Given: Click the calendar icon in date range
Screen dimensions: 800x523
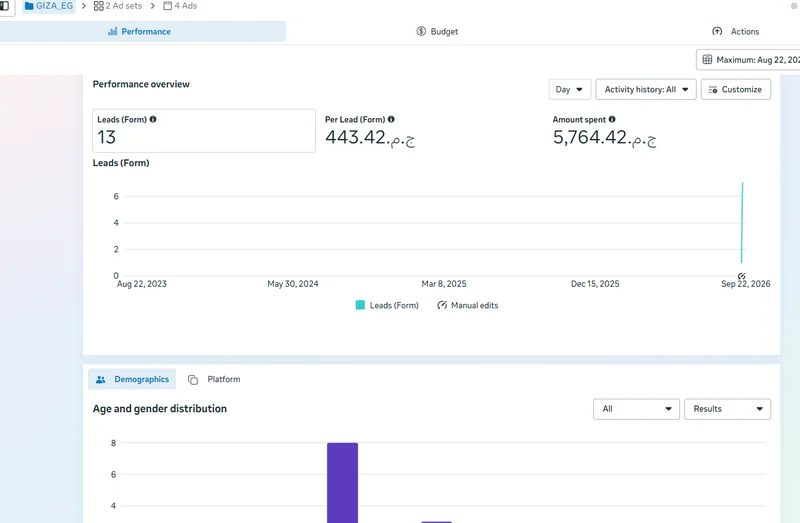Looking at the screenshot, I should tap(707, 60).
